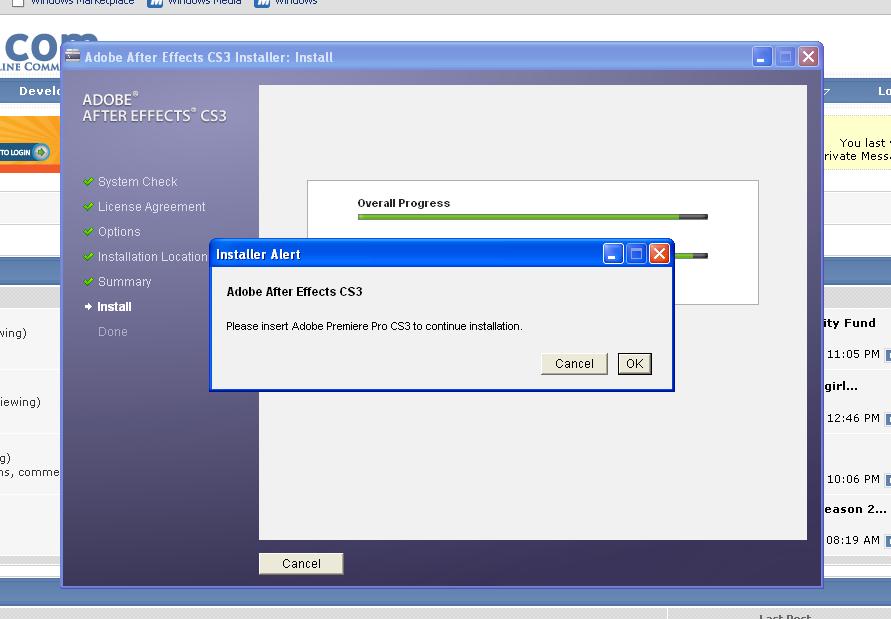Click the Overall Progress label

[x=403, y=203]
